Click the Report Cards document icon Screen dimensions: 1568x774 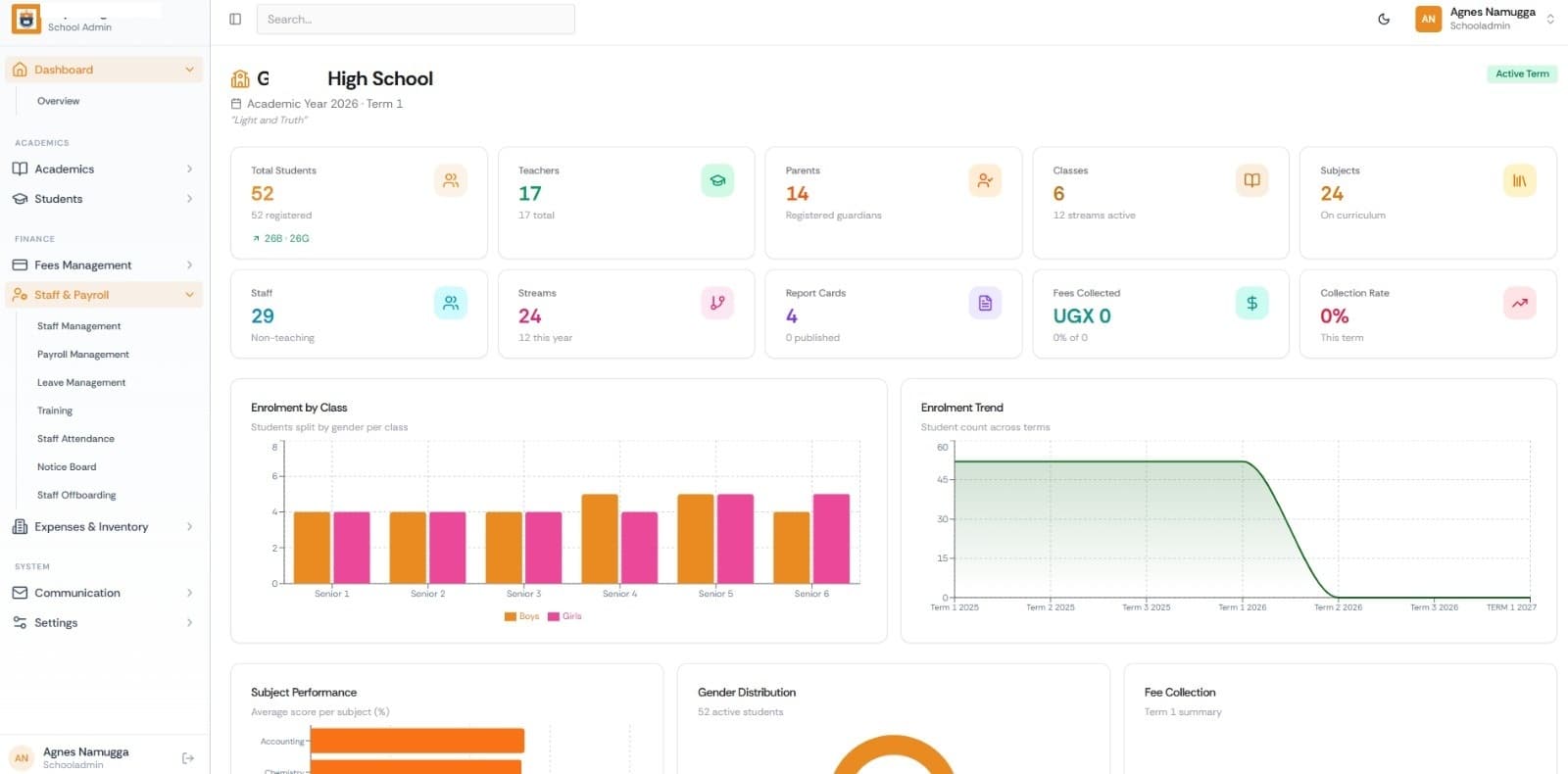[985, 304]
